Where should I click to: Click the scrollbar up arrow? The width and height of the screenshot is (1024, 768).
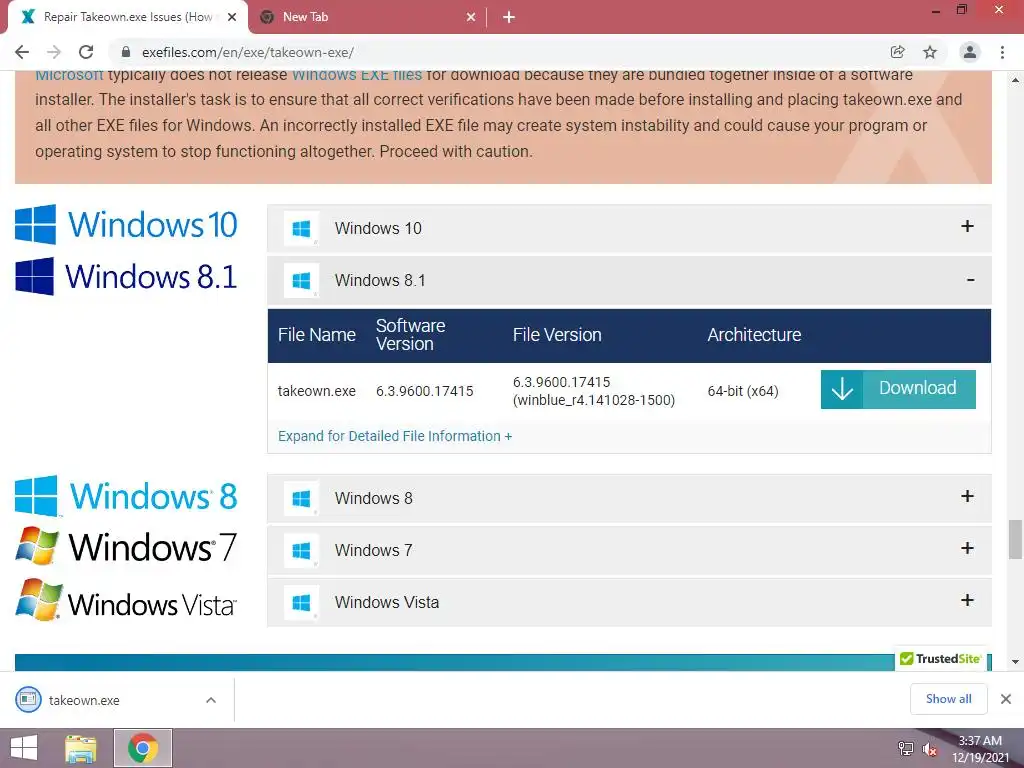tap(1015, 80)
